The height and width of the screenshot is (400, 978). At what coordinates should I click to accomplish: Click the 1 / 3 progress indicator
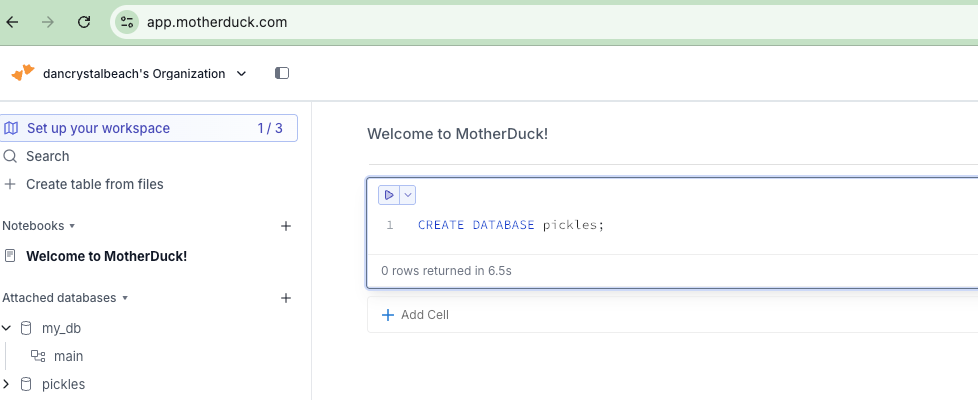pos(269,128)
